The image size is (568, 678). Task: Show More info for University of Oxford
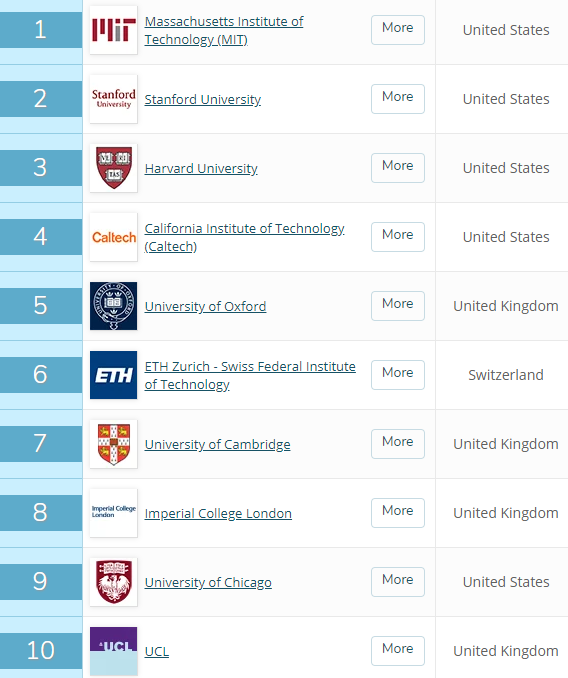pos(398,306)
